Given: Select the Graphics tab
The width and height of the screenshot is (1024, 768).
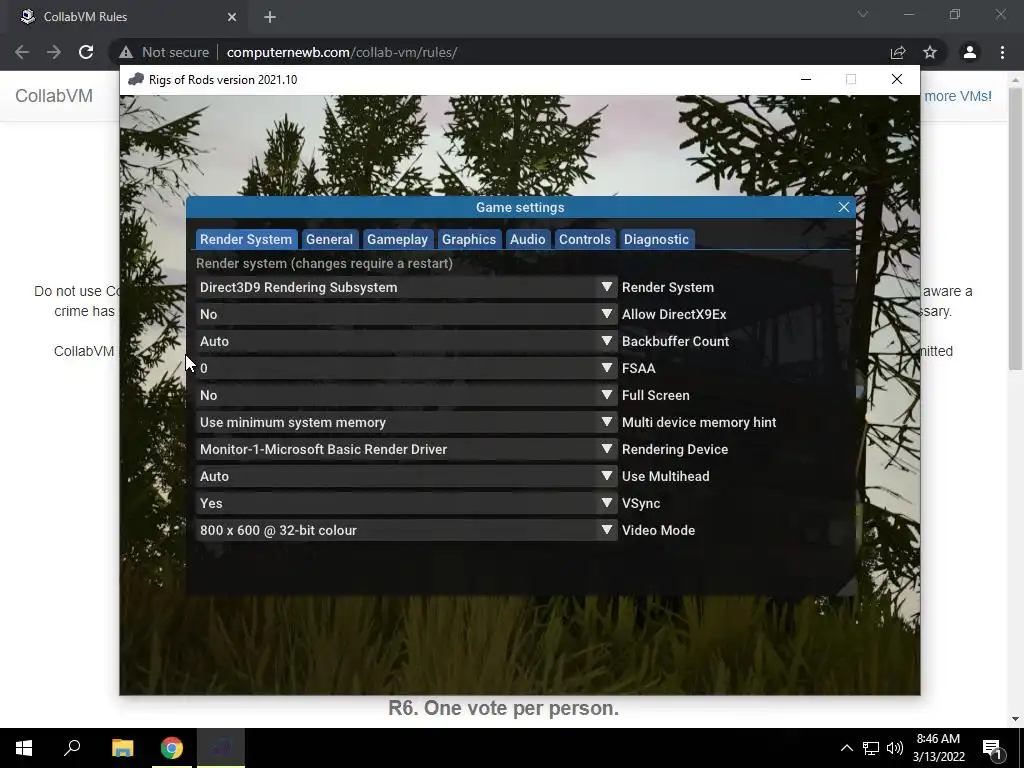Looking at the screenshot, I should click(469, 240).
